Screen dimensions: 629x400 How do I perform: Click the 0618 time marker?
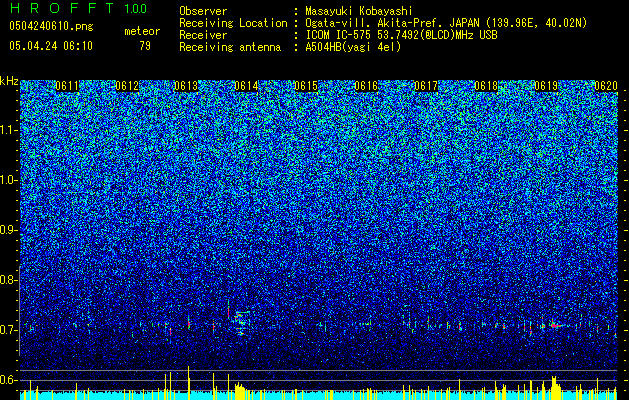(486, 86)
